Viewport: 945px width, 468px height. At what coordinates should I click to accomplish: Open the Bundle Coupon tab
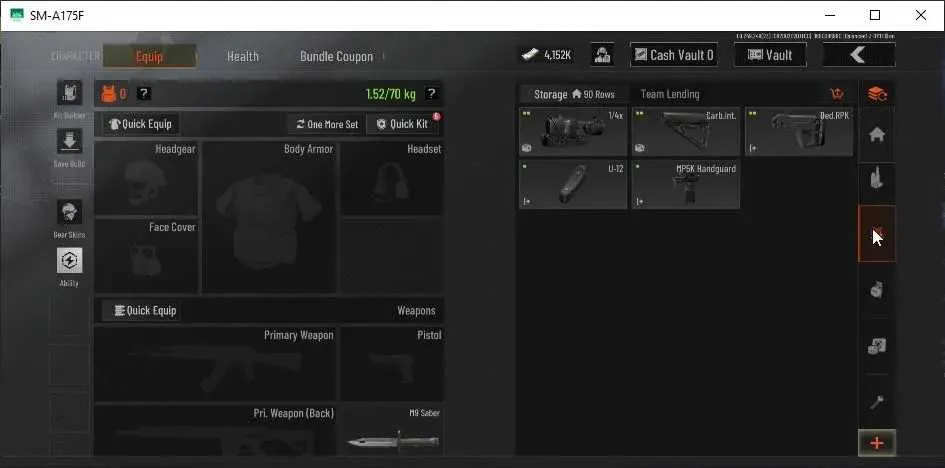point(336,56)
